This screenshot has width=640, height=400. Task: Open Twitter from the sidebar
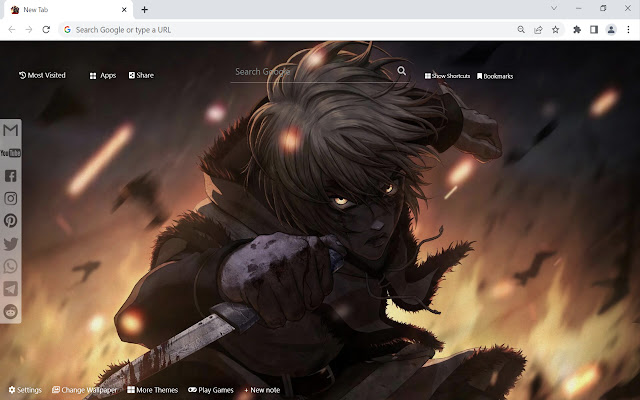click(x=11, y=244)
